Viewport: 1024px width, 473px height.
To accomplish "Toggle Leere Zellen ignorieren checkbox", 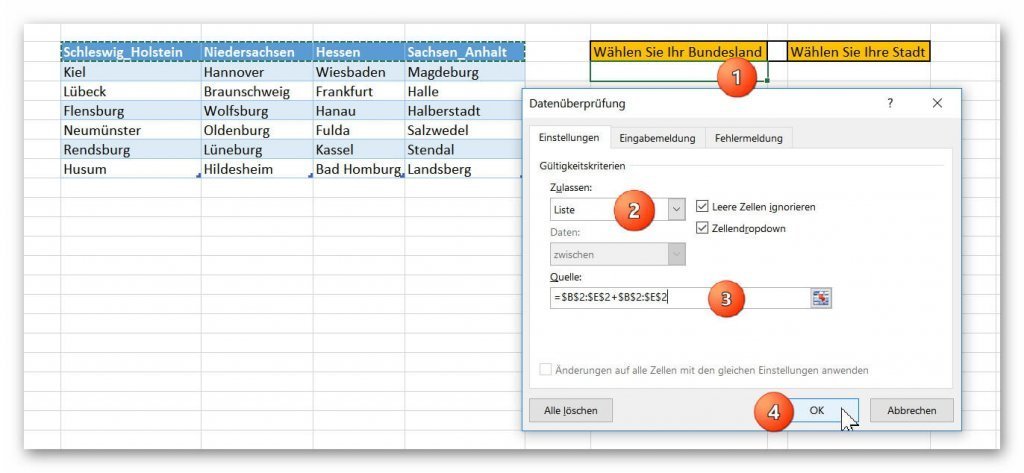I will coord(702,206).
